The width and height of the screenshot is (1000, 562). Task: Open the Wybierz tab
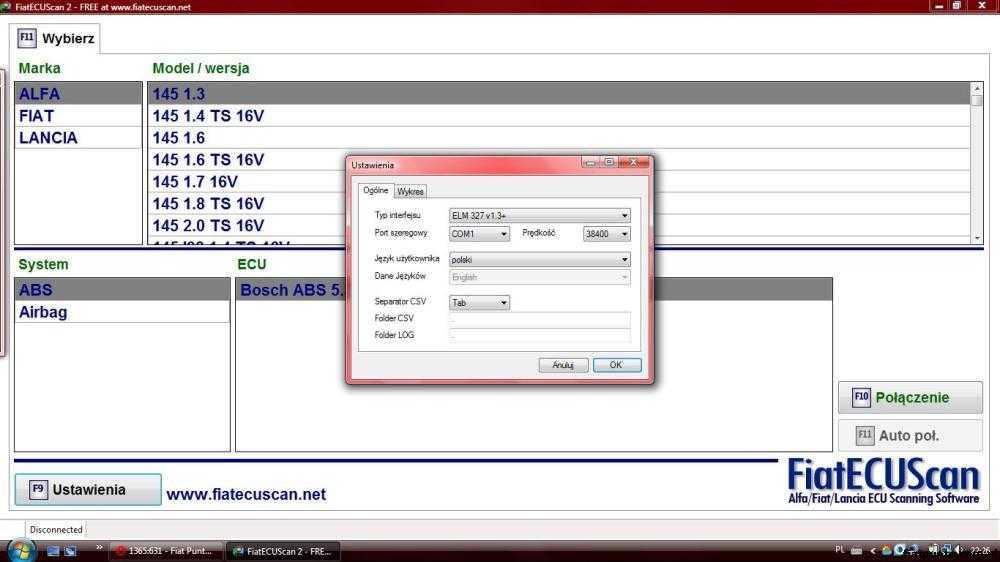click(56, 38)
